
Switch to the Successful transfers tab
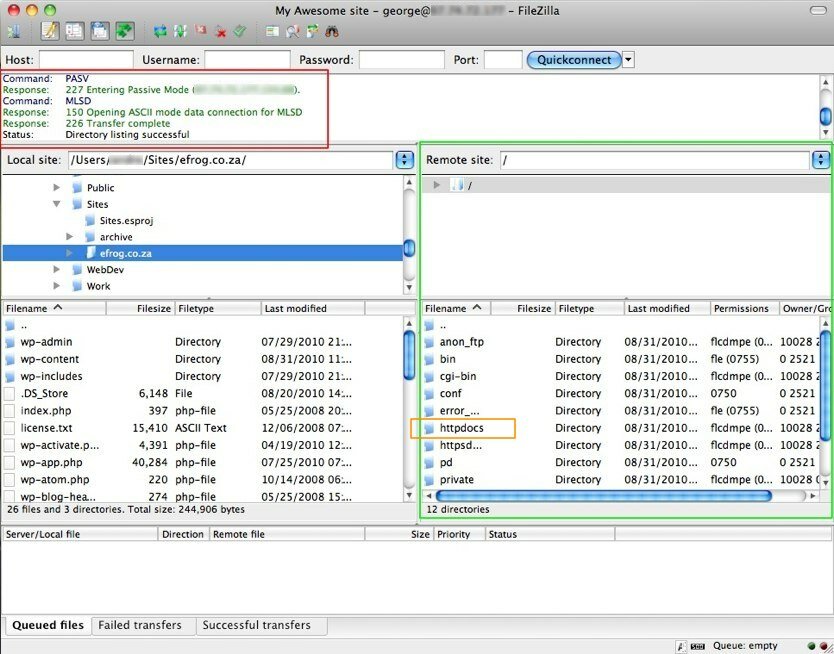[256, 626]
